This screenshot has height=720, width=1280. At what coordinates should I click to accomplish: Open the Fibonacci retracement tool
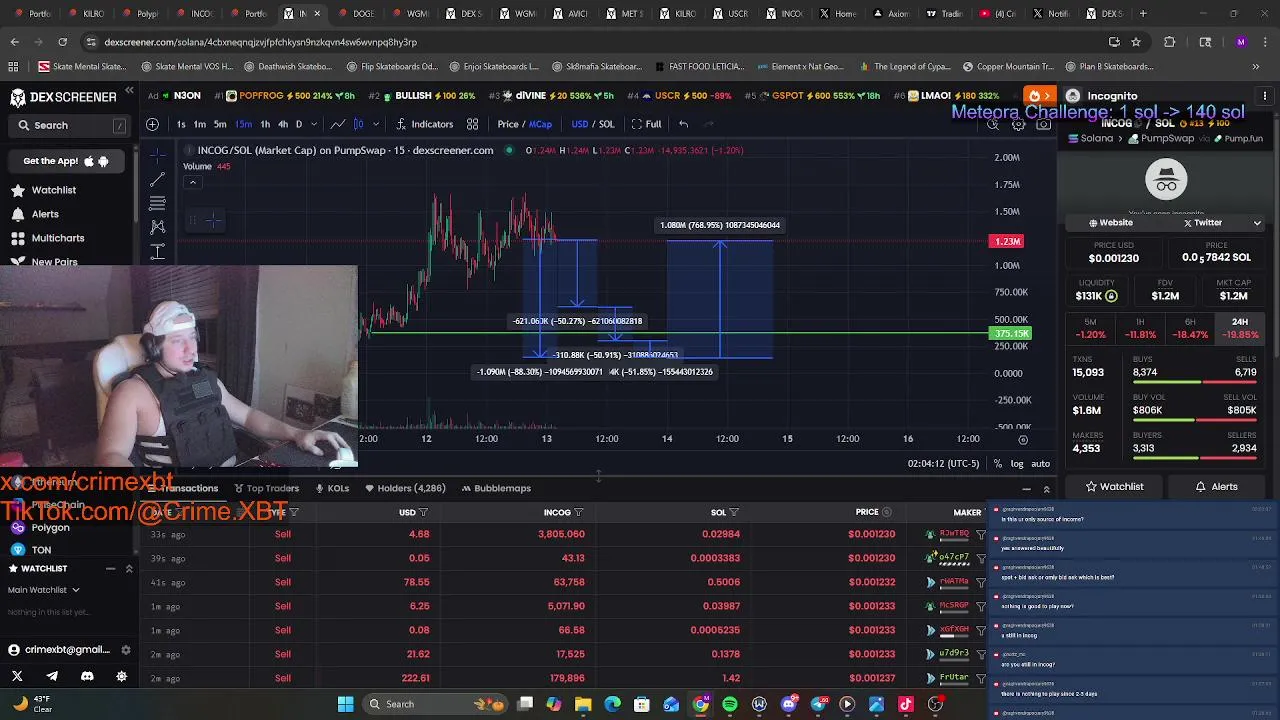tap(158, 203)
